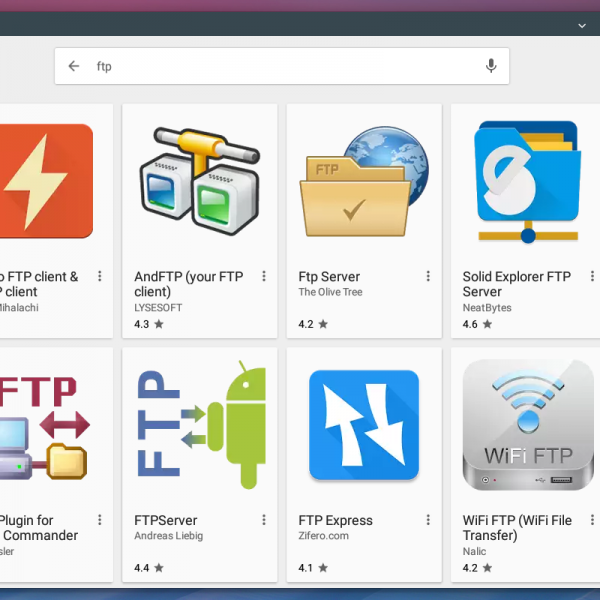The height and width of the screenshot is (600, 600).
Task: Click the AndFTP (your FTP client) title
Action: click(x=189, y=284)
